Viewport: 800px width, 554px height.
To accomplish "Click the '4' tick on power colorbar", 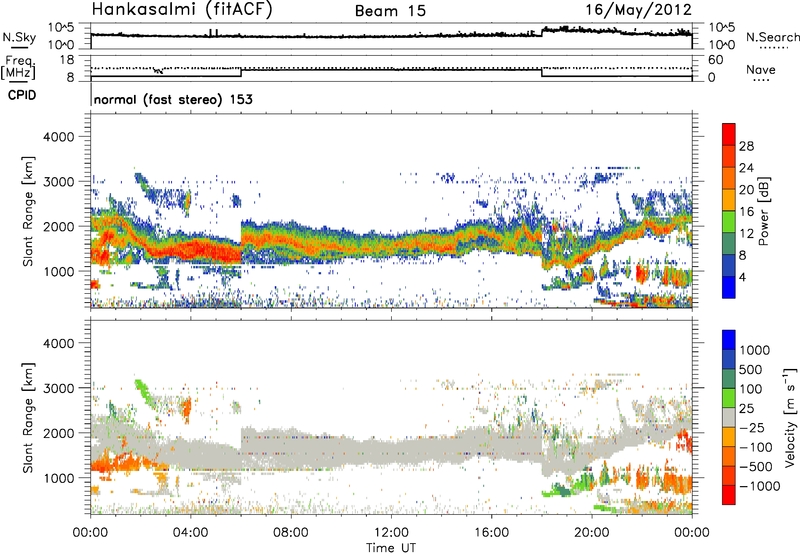I will 743,277.
